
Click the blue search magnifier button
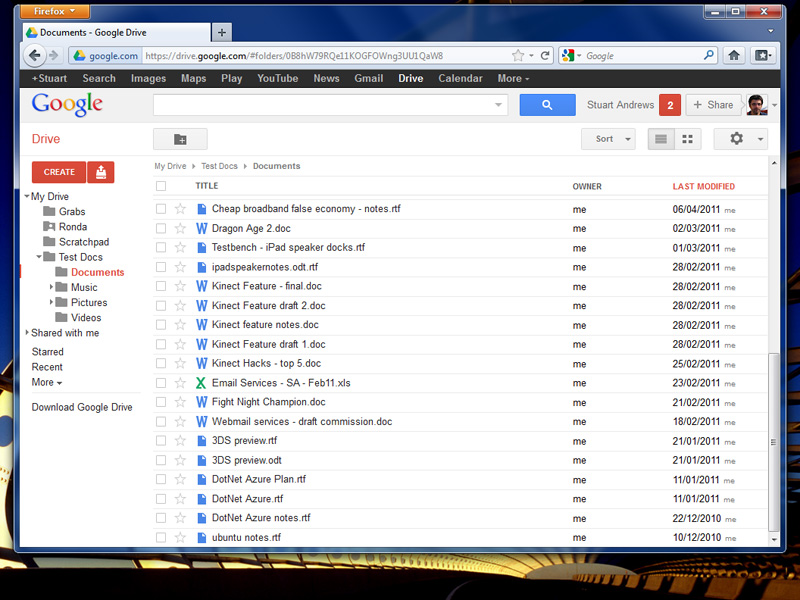[547, 105]
